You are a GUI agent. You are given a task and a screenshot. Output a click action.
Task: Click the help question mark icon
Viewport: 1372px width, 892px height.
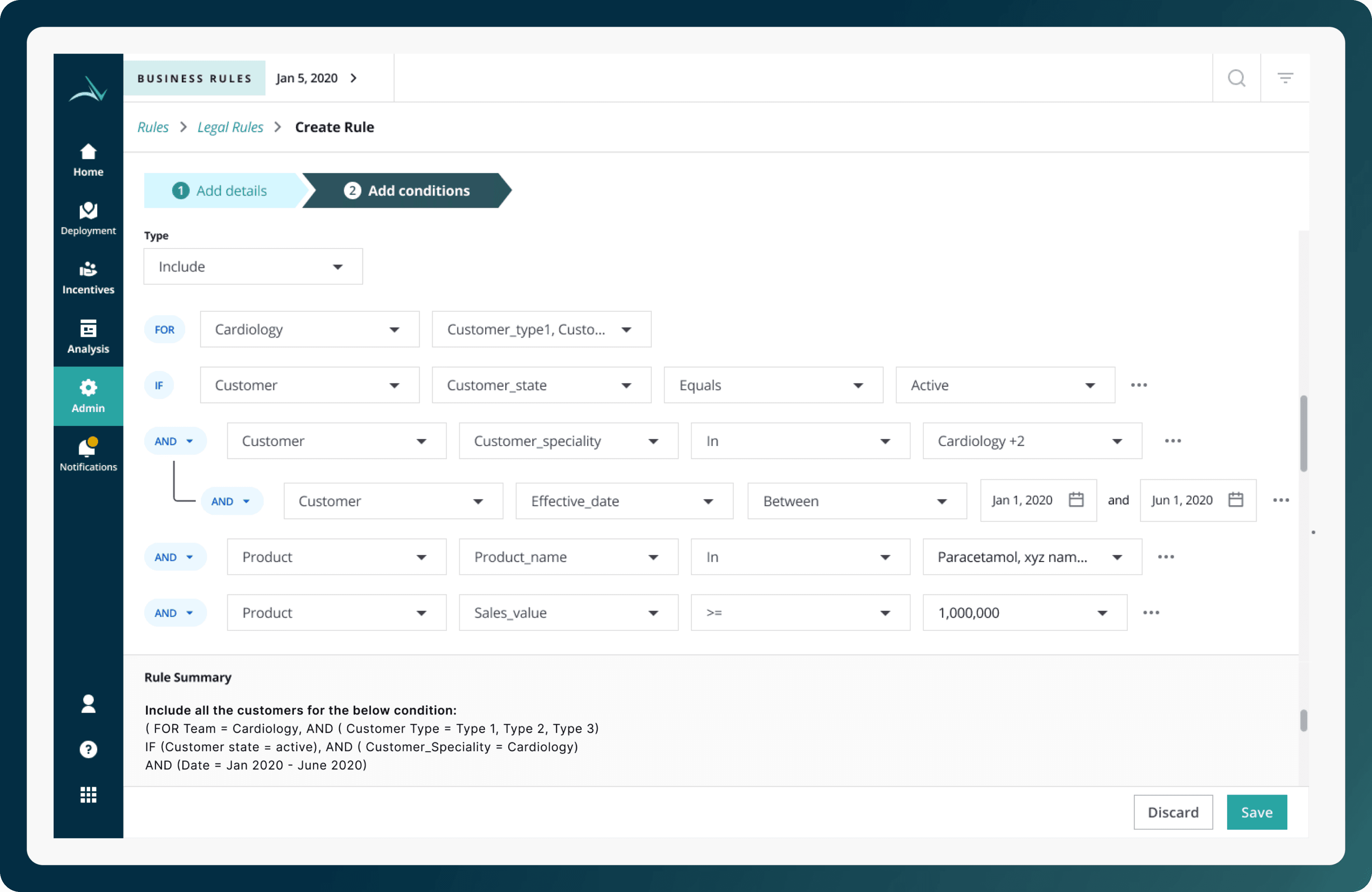(88, 750)
